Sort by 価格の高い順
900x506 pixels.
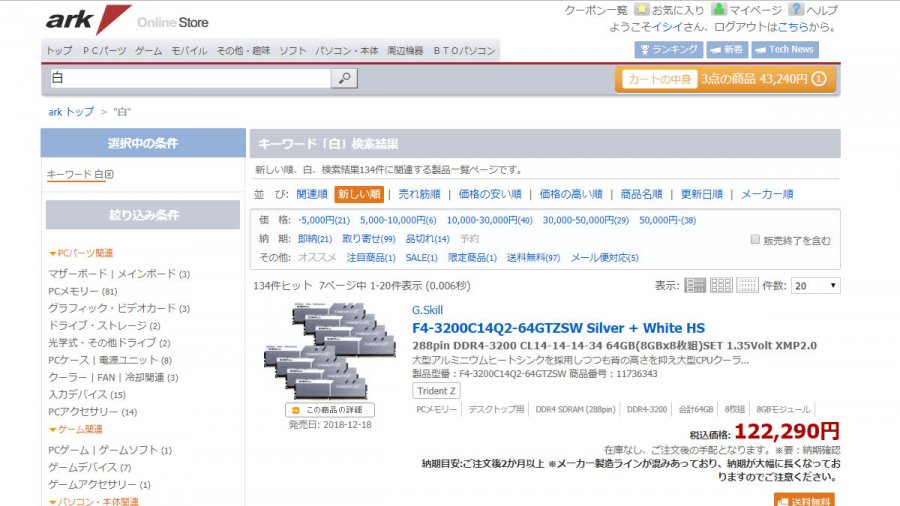(x=571, y=194)
